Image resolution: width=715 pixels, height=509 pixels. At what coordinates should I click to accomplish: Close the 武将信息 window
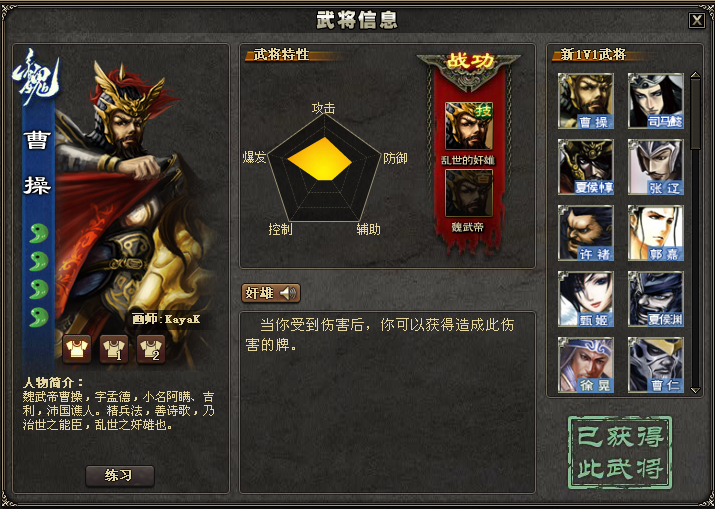tap(696, 21)
